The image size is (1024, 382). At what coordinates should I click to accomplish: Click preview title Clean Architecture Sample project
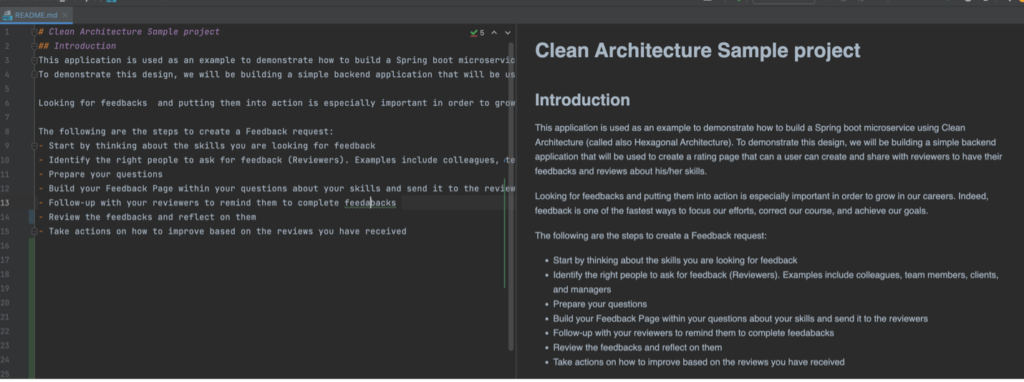coord(697,50)
